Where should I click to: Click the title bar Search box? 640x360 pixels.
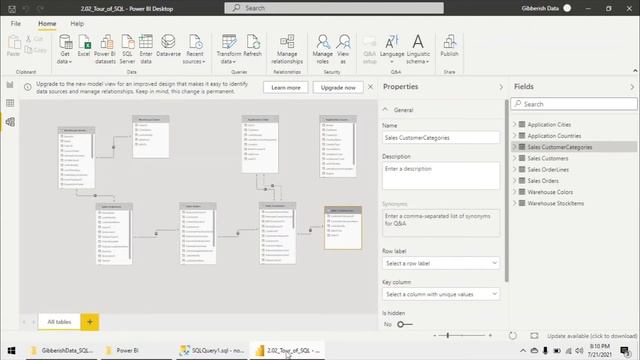334,8
